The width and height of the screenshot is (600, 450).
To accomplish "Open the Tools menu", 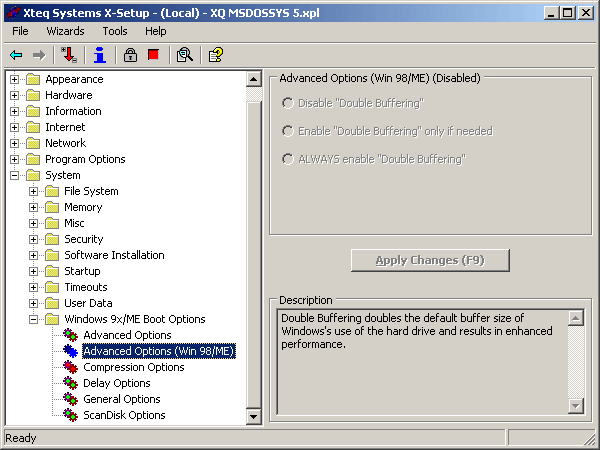I will [115, 31].
